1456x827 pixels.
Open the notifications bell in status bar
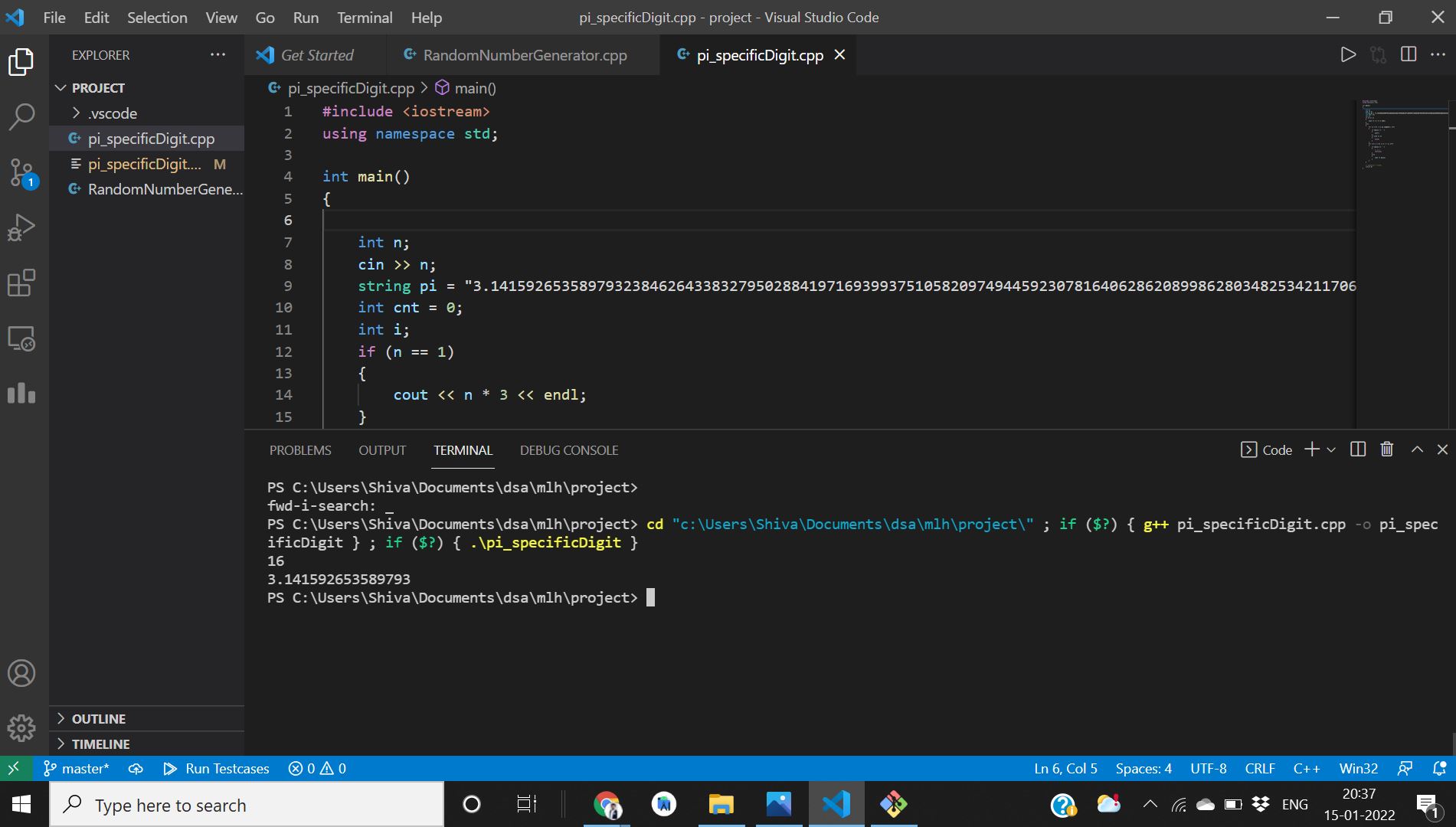coord(1438,768)
